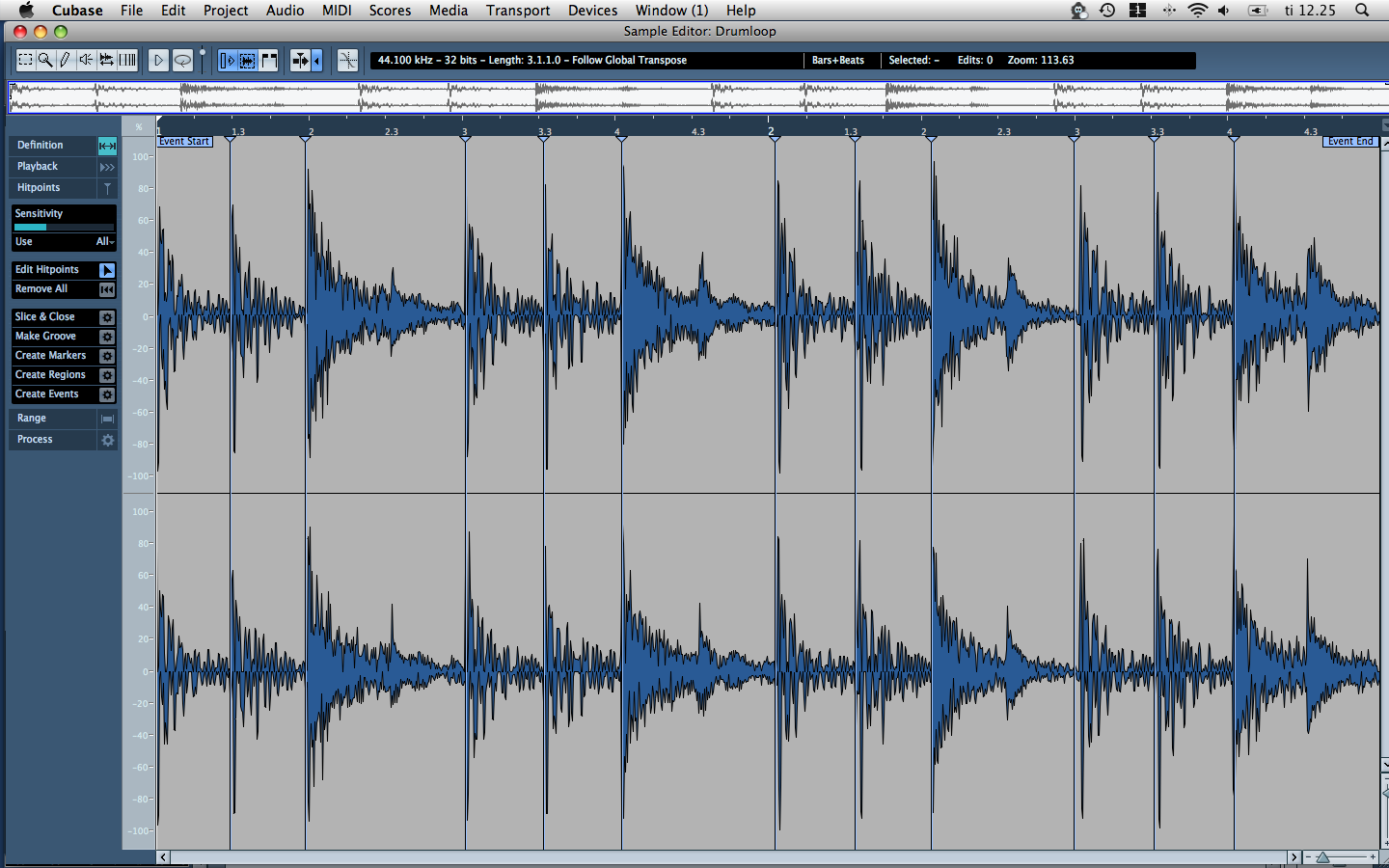Screen dimensions: 1389x868
Task: Click Slice & Close gear icon
Action: [107, 317]
